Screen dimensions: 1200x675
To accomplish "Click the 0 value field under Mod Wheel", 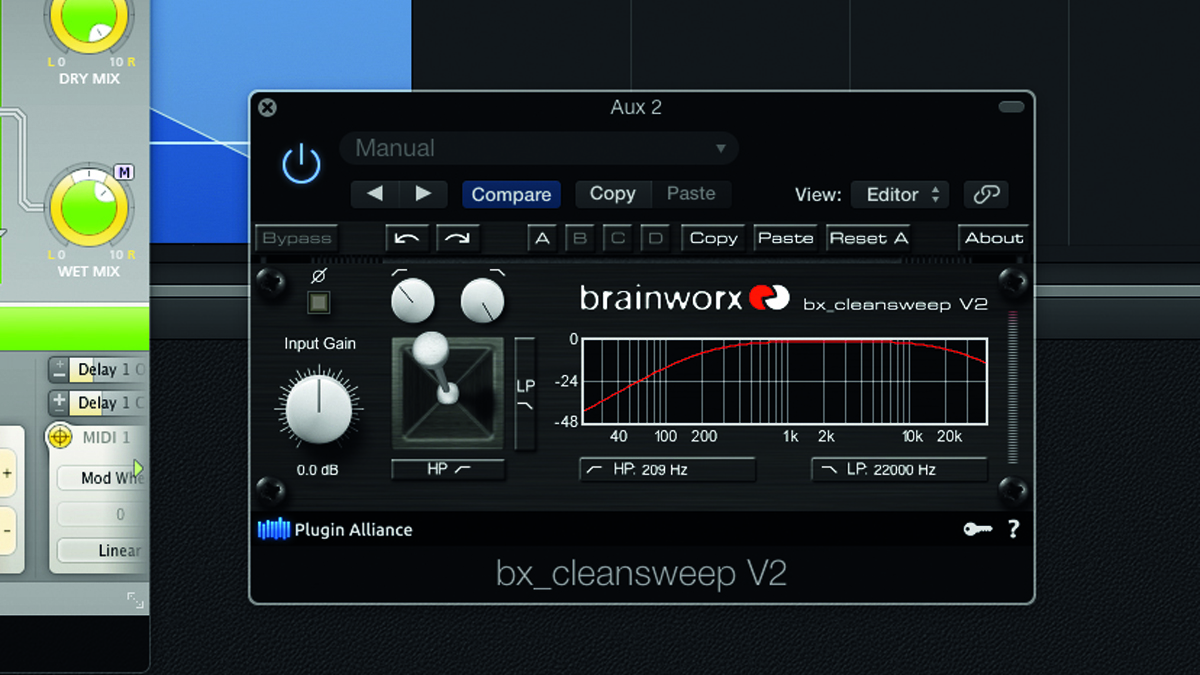I will [x=100, y=515].
